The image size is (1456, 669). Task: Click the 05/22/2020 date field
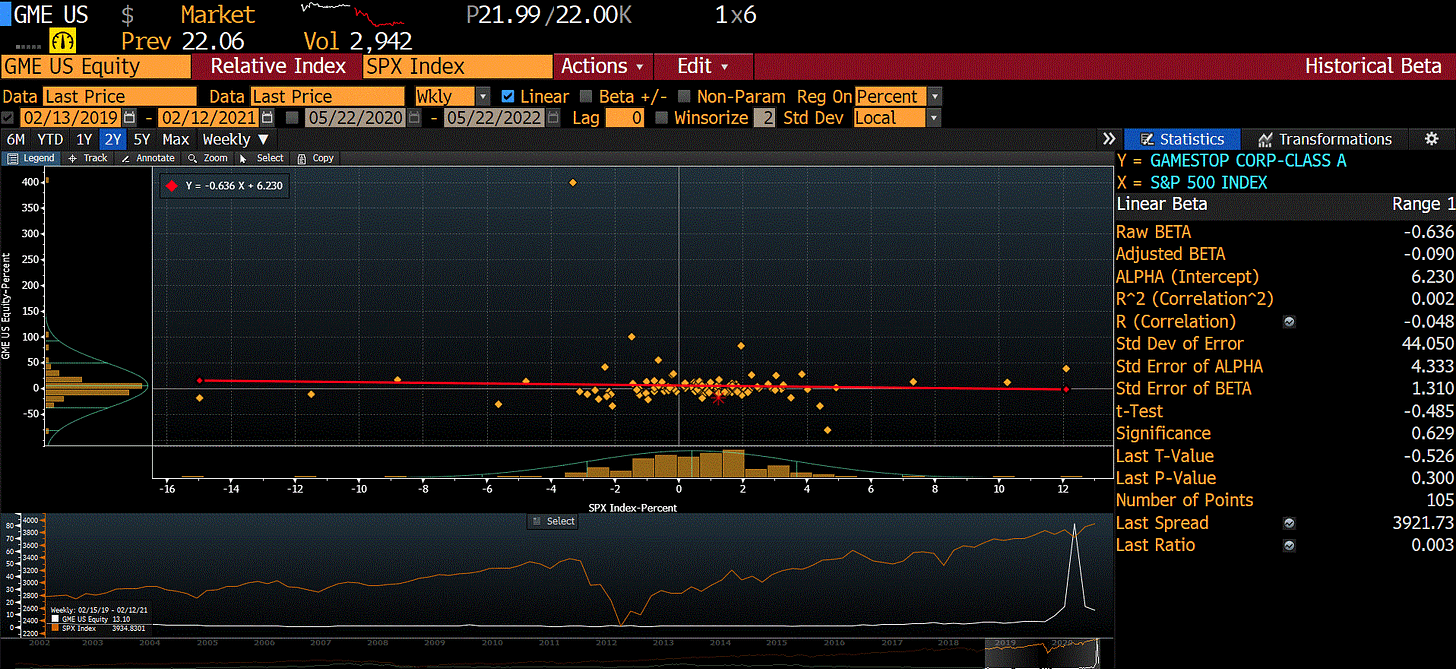(x=355, y=118)
